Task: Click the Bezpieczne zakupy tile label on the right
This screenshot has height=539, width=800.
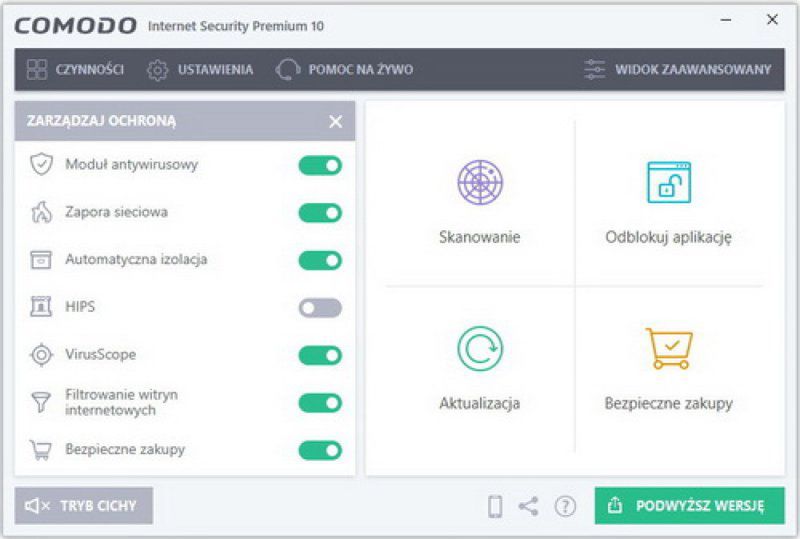Action: [x=668, y=403]
